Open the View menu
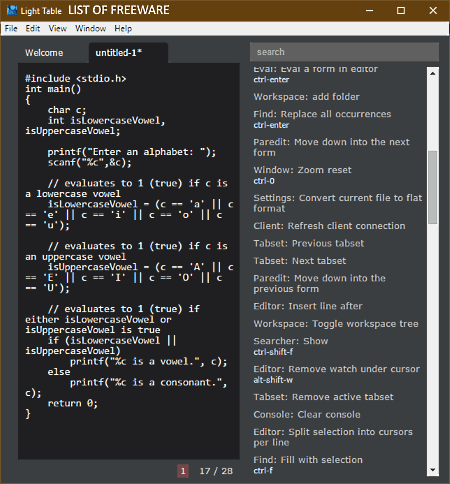This screenshot has width=450, height=484. [x=58, y=29]
